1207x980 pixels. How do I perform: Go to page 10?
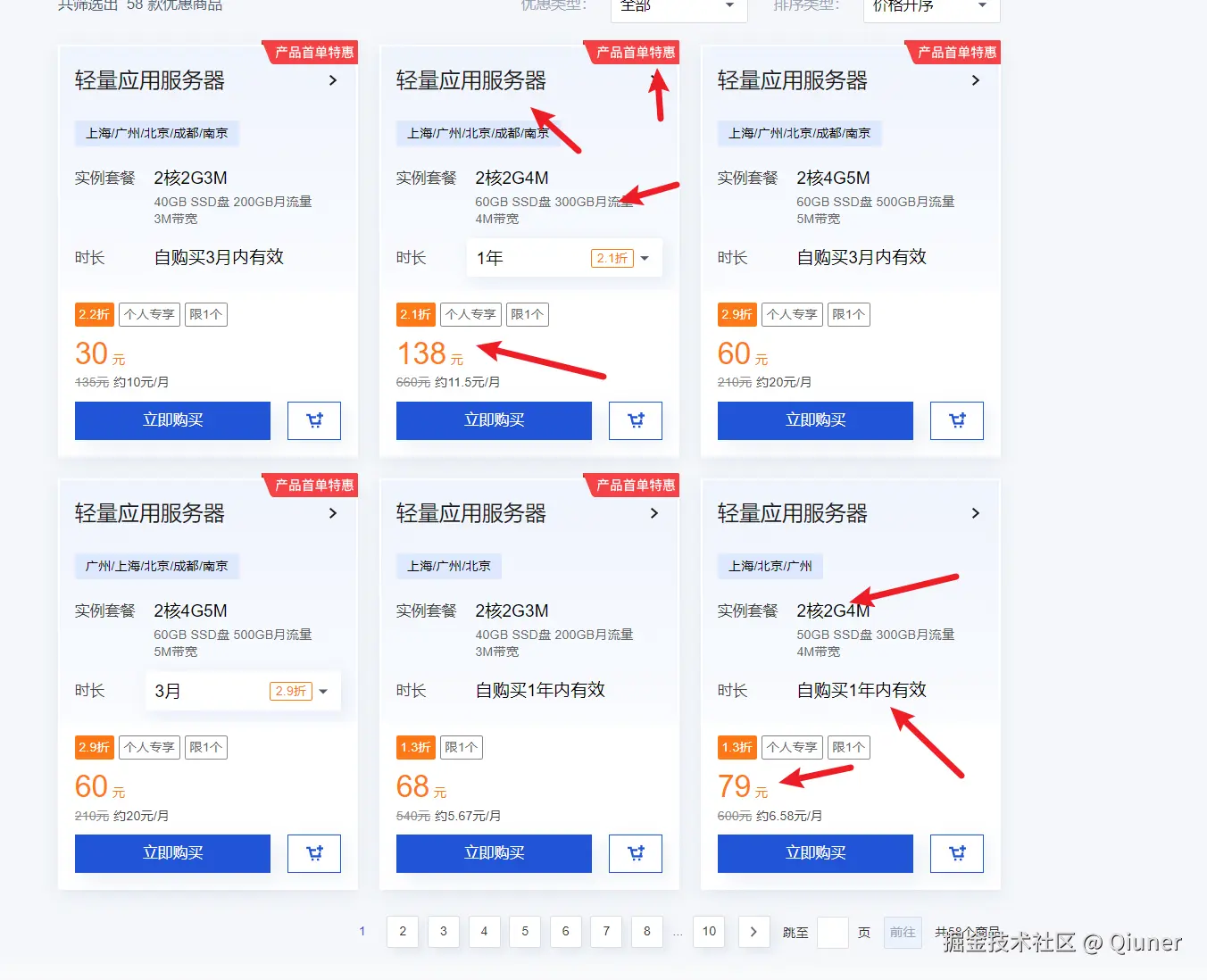[709, 932]
